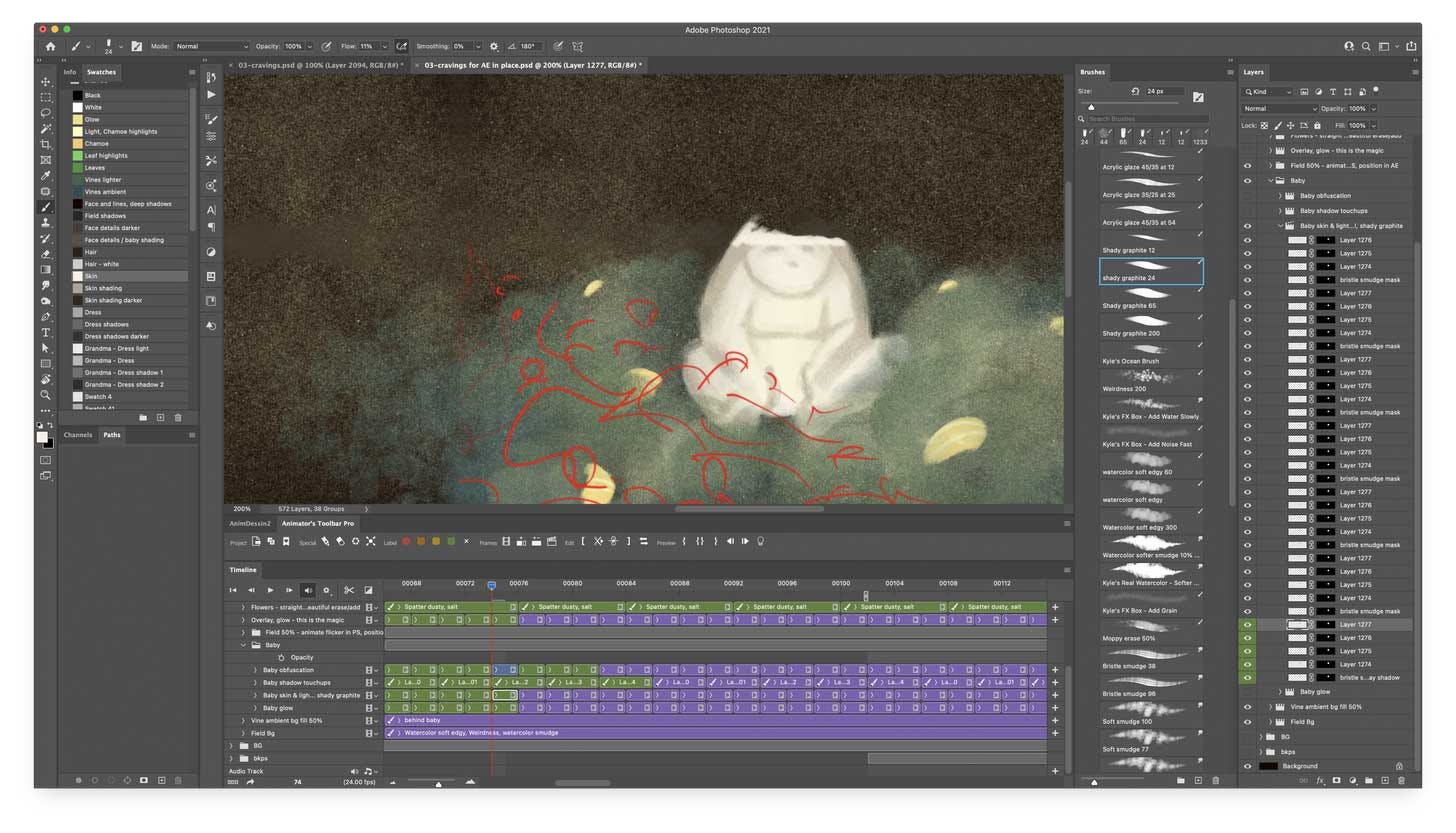Click the Search Brushes input field
Viewport: 1456px width, 833px height.
coord(1147,119)
